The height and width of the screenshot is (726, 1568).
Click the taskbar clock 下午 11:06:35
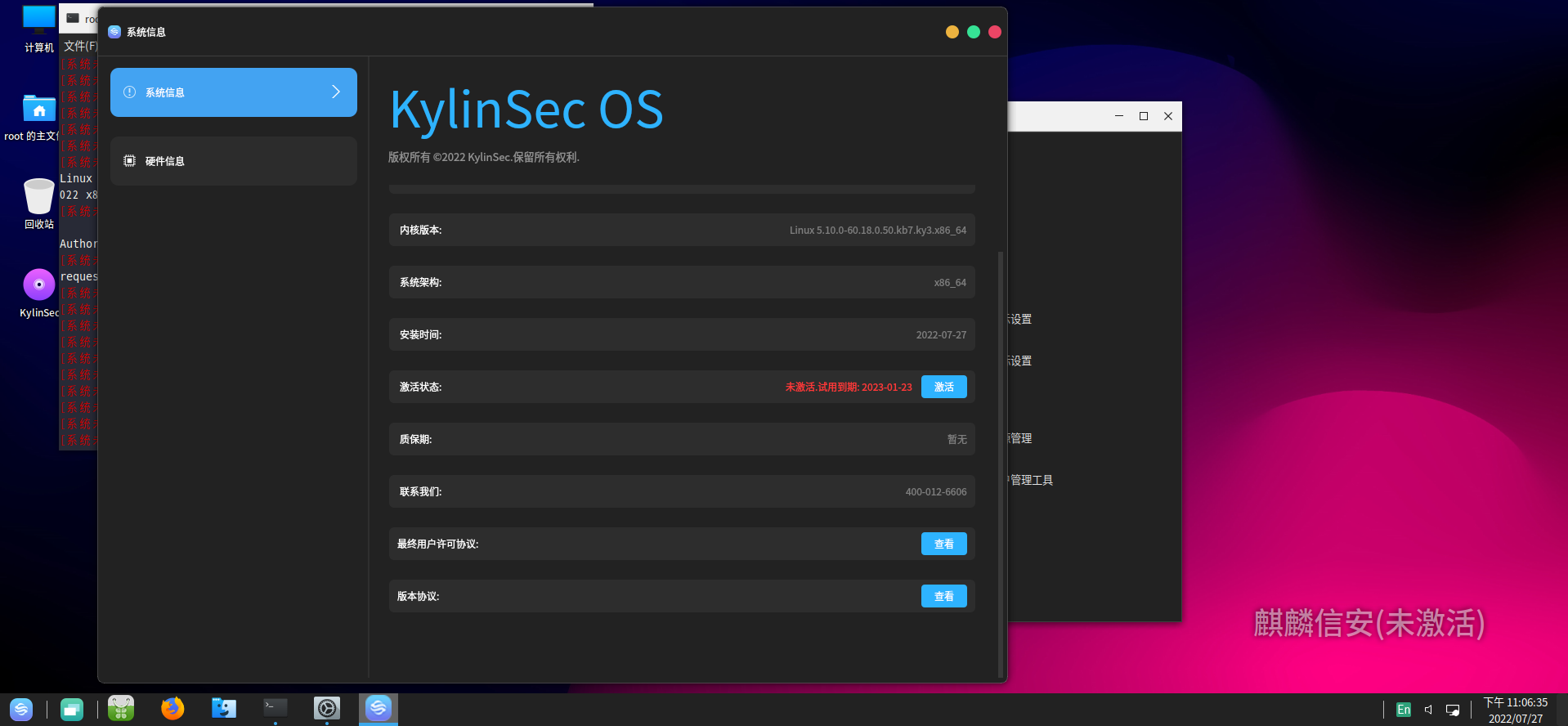pyautogui.click(x=1516, y=702)
